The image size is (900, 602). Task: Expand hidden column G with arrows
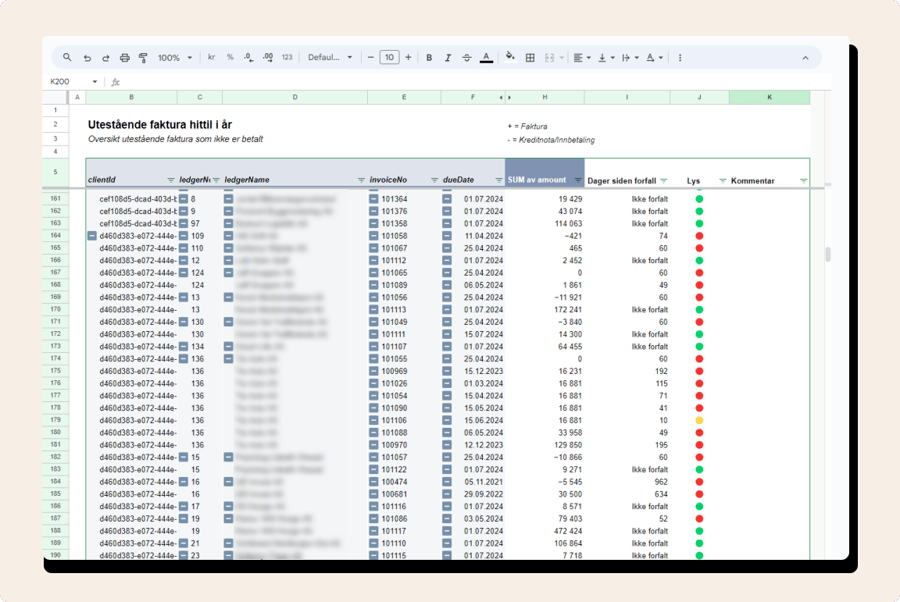tap(505, 98)
